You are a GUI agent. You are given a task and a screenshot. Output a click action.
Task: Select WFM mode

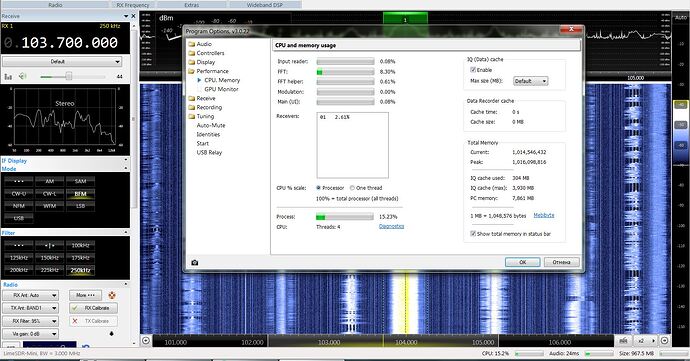click(50, 206)
